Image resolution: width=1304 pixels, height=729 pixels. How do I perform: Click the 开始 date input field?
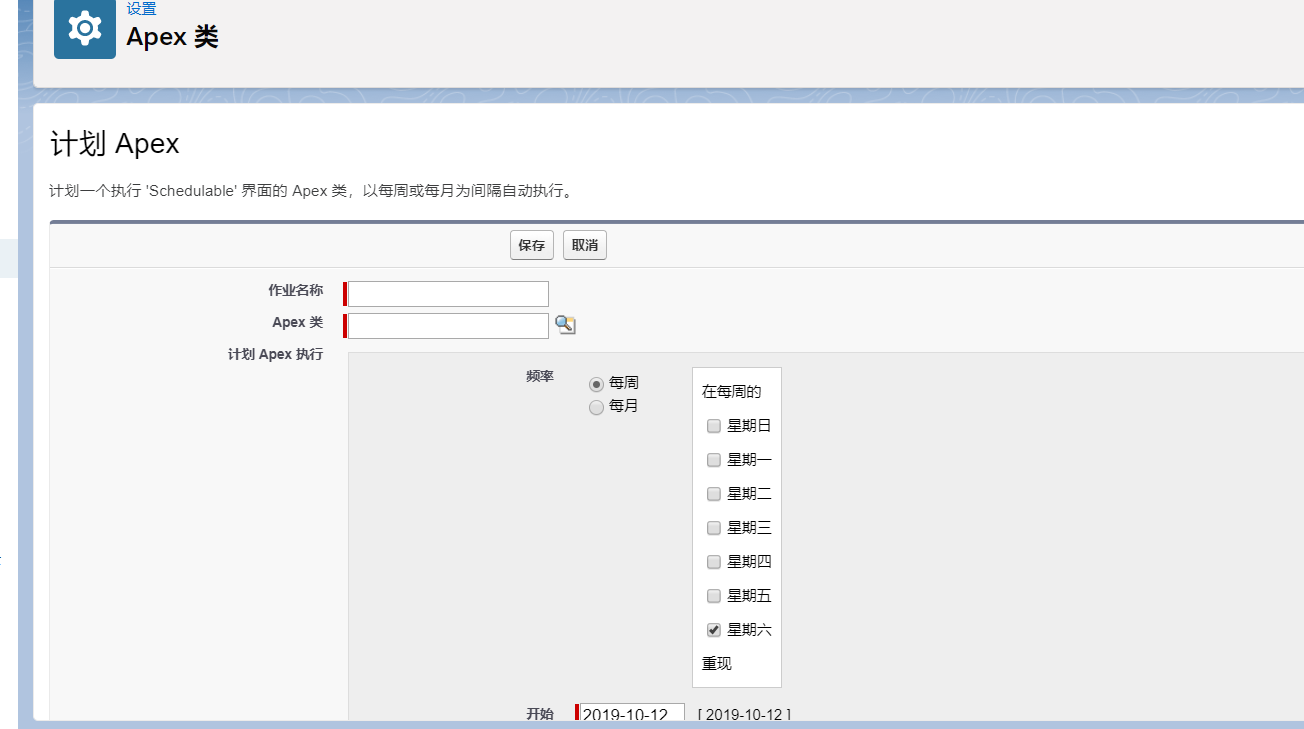(632, 714)
